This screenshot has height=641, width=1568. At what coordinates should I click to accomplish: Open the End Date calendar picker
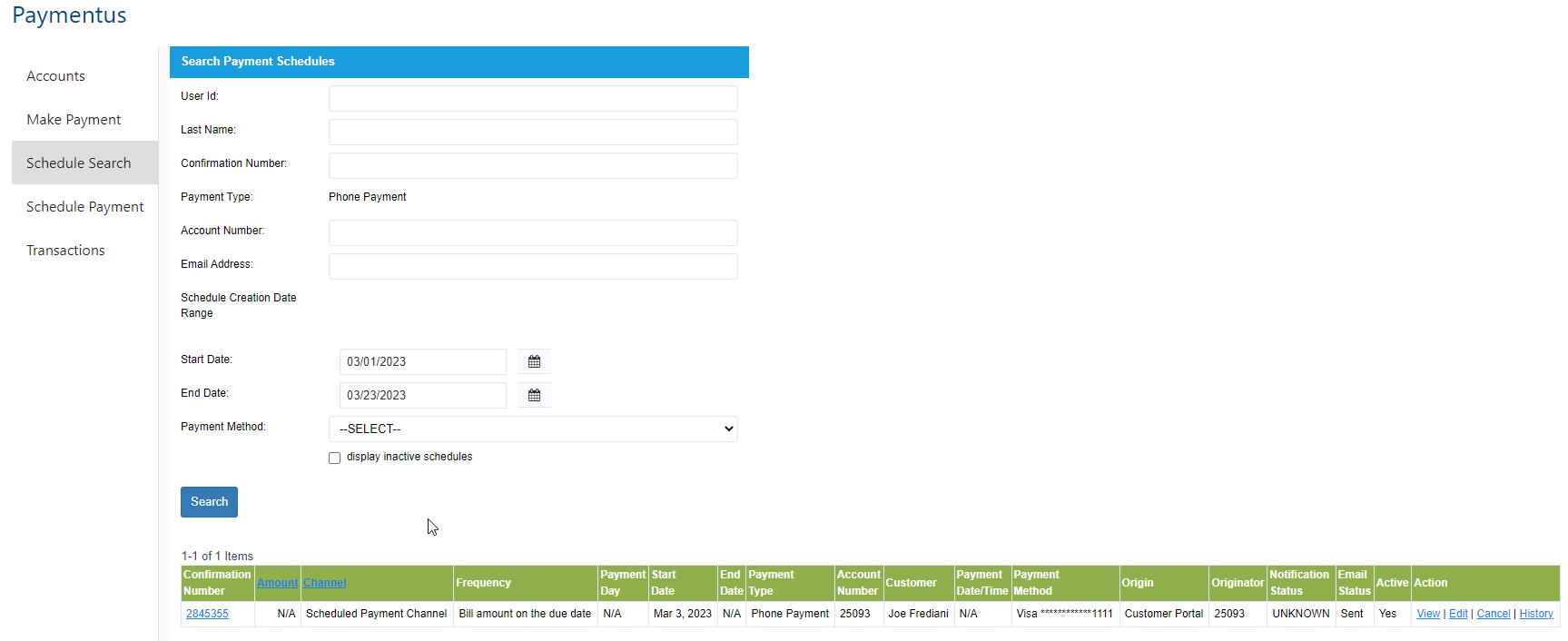[x=534, y=395]
